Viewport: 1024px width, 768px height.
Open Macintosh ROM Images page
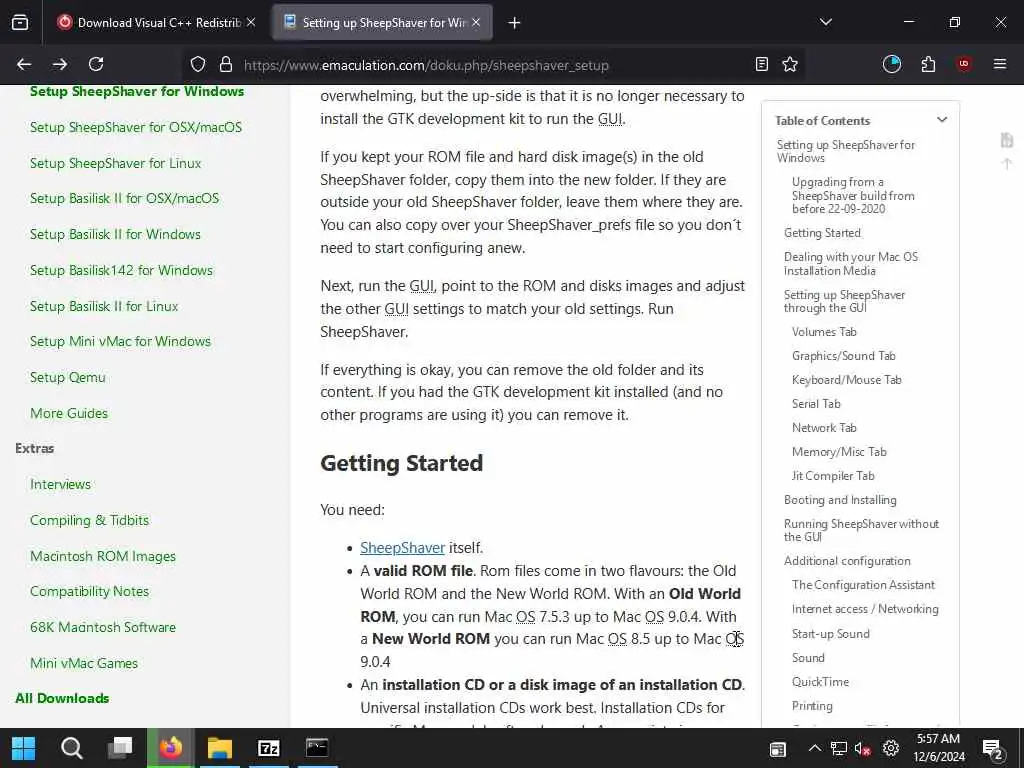103,556
